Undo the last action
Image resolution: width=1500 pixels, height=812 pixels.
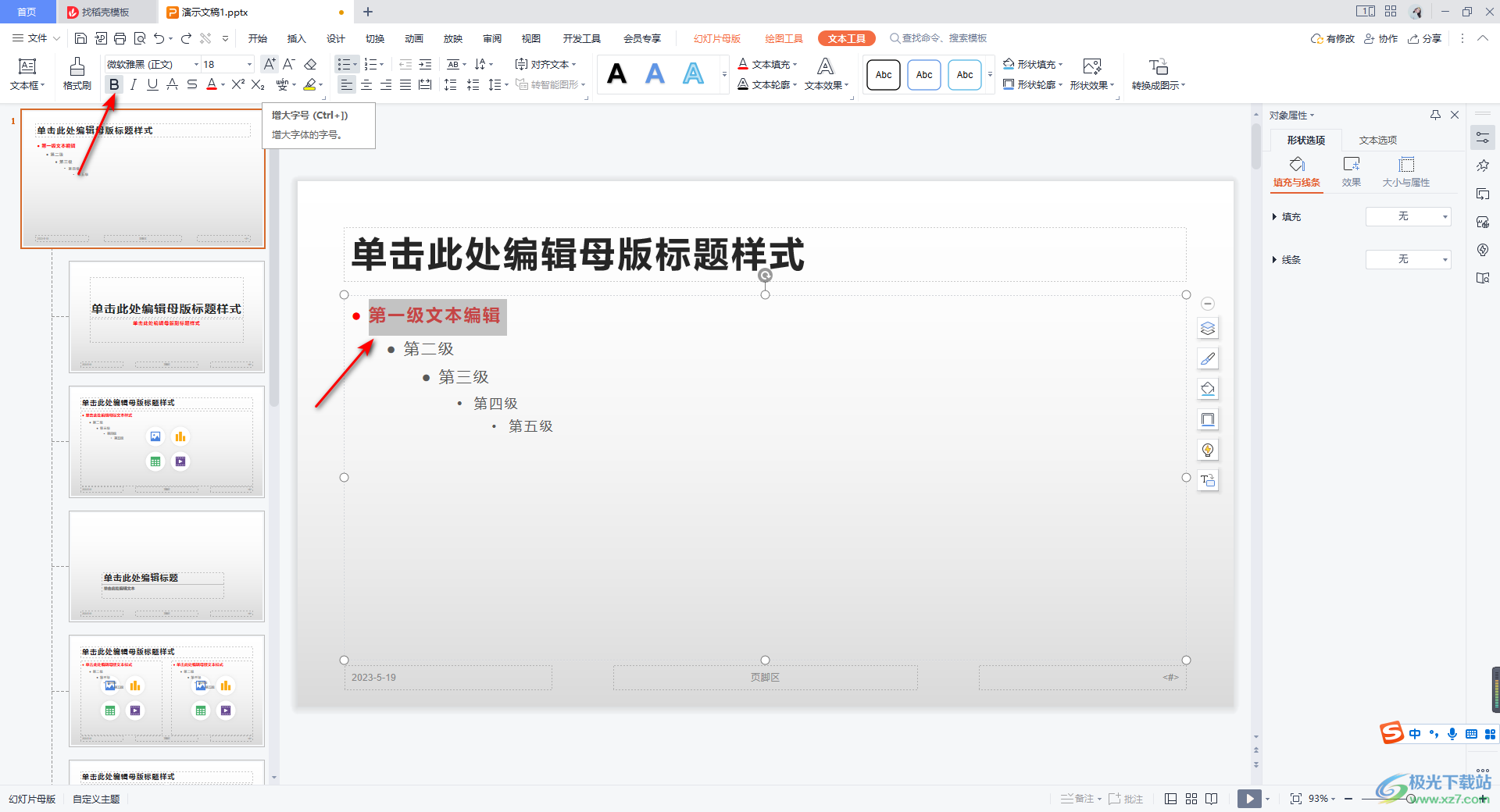(x=159, y=38)
